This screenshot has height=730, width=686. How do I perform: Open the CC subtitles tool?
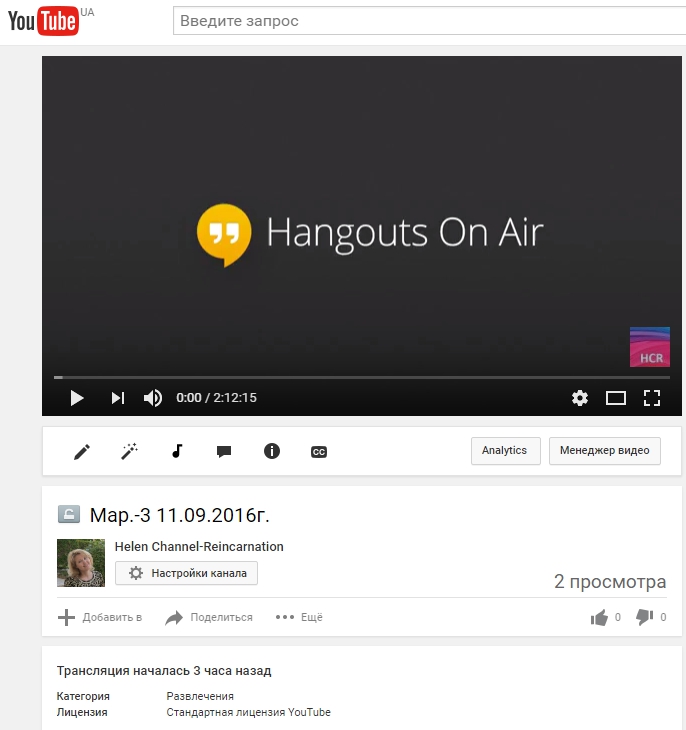[x=319, y=452]
